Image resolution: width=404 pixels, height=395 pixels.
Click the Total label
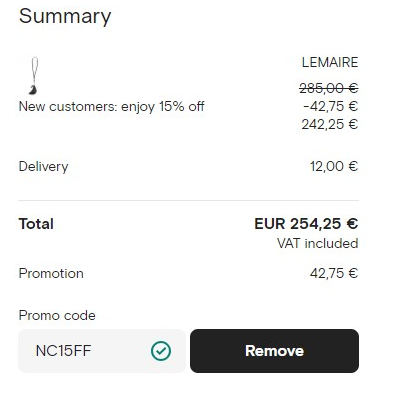click(36, 224)
